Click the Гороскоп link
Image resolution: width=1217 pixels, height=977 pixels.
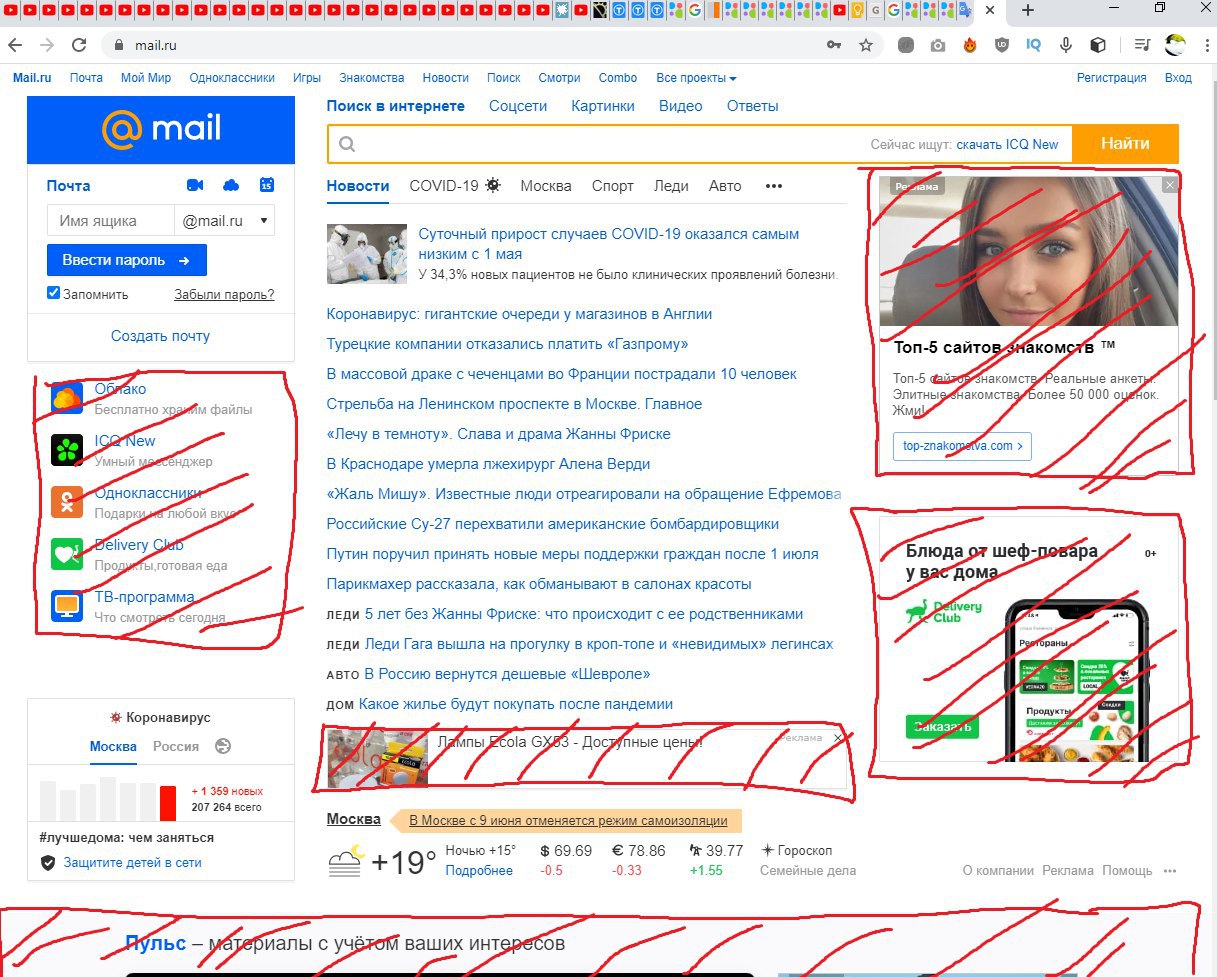click(x=803, y=850)
